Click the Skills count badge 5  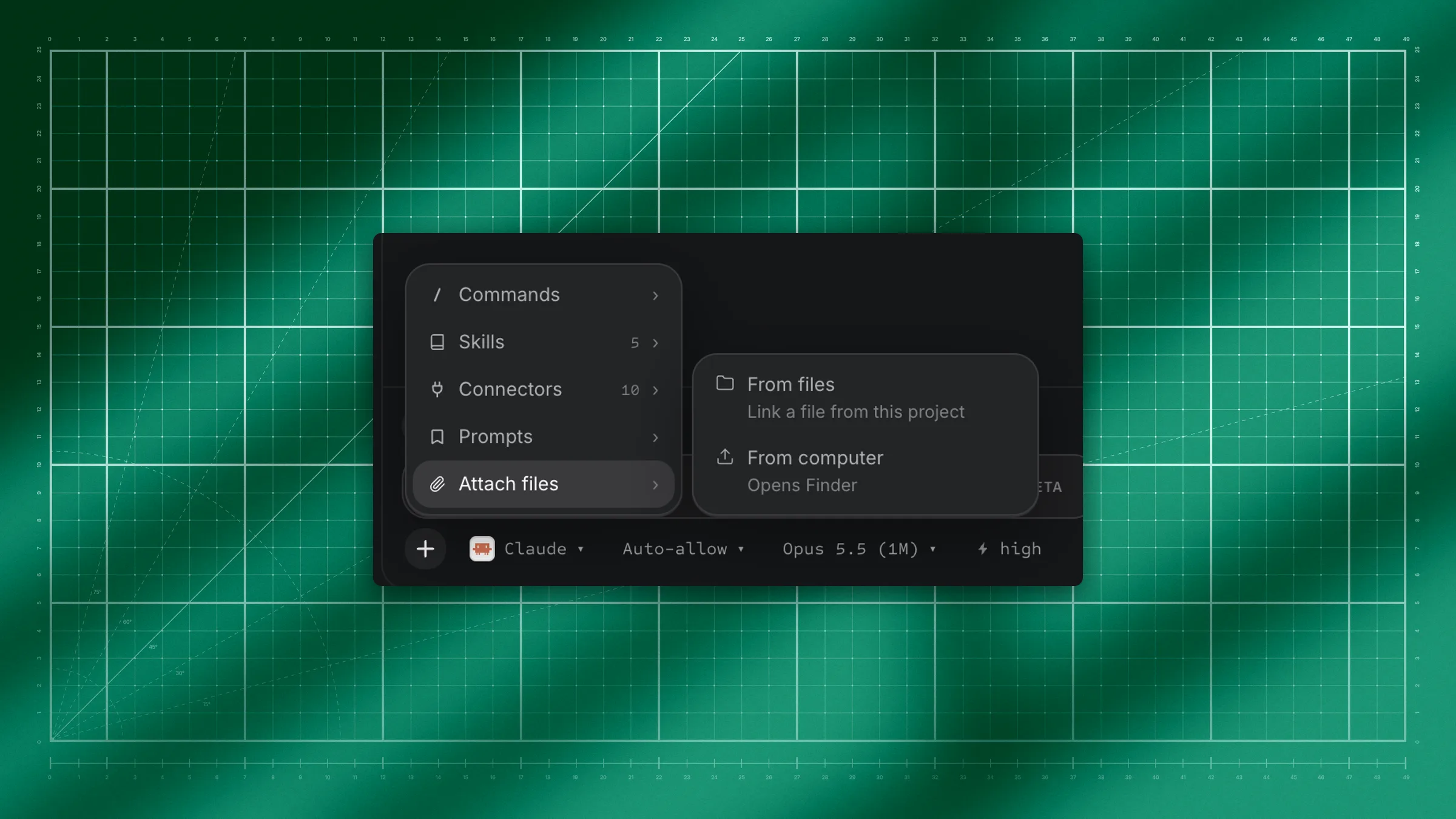(635, 343)
